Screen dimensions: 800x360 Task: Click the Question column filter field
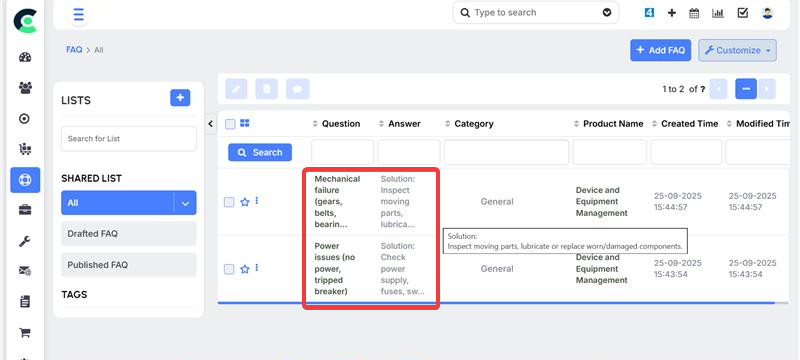tap(343, 152)
